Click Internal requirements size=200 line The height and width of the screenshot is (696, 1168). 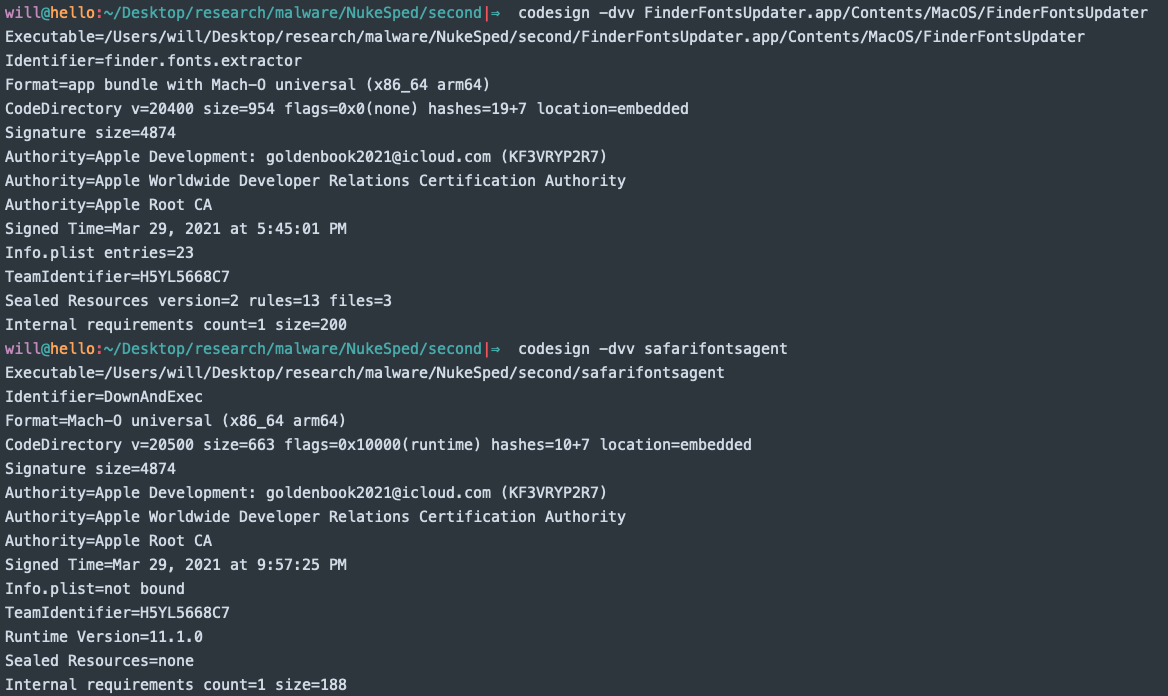coord(176,325)
